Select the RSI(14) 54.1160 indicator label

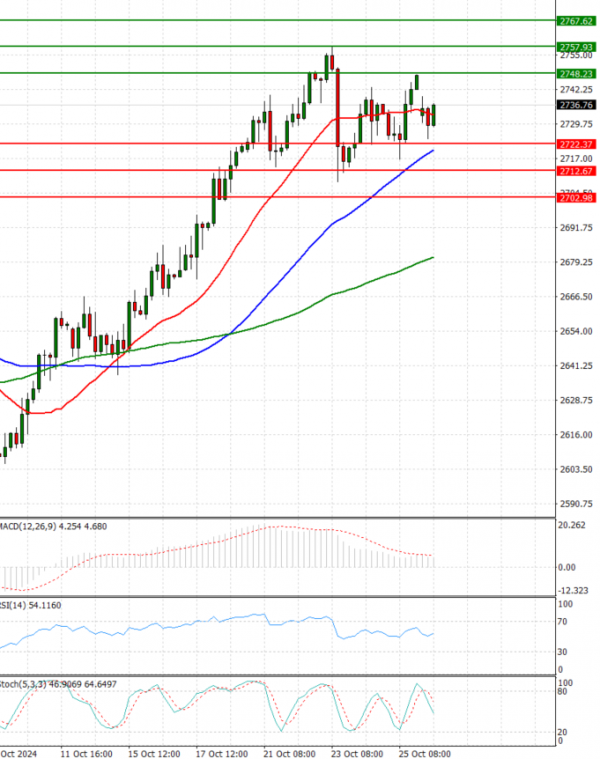coord(30,605)
